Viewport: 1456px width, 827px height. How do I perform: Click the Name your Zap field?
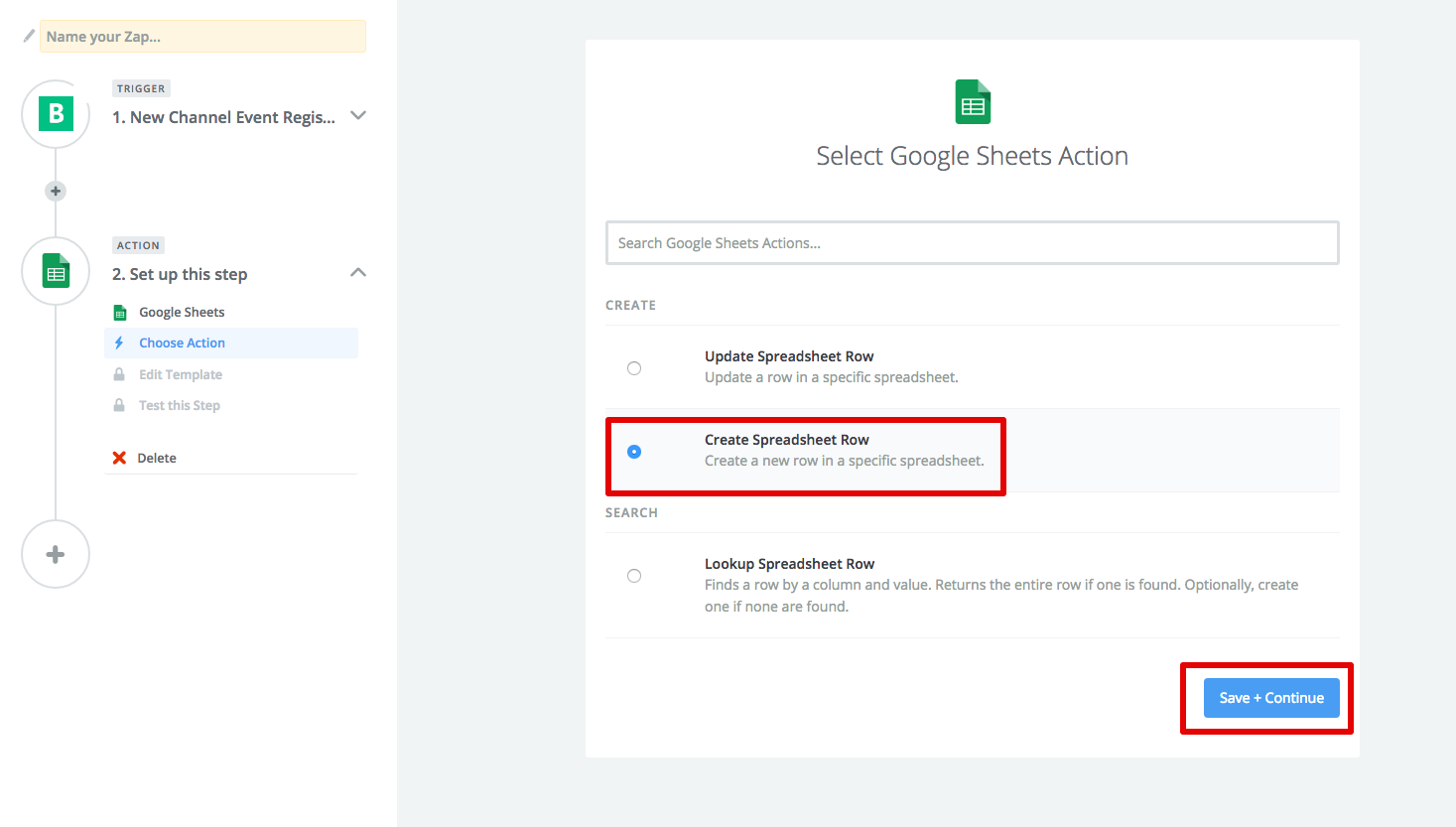click(x=203, y=37)
